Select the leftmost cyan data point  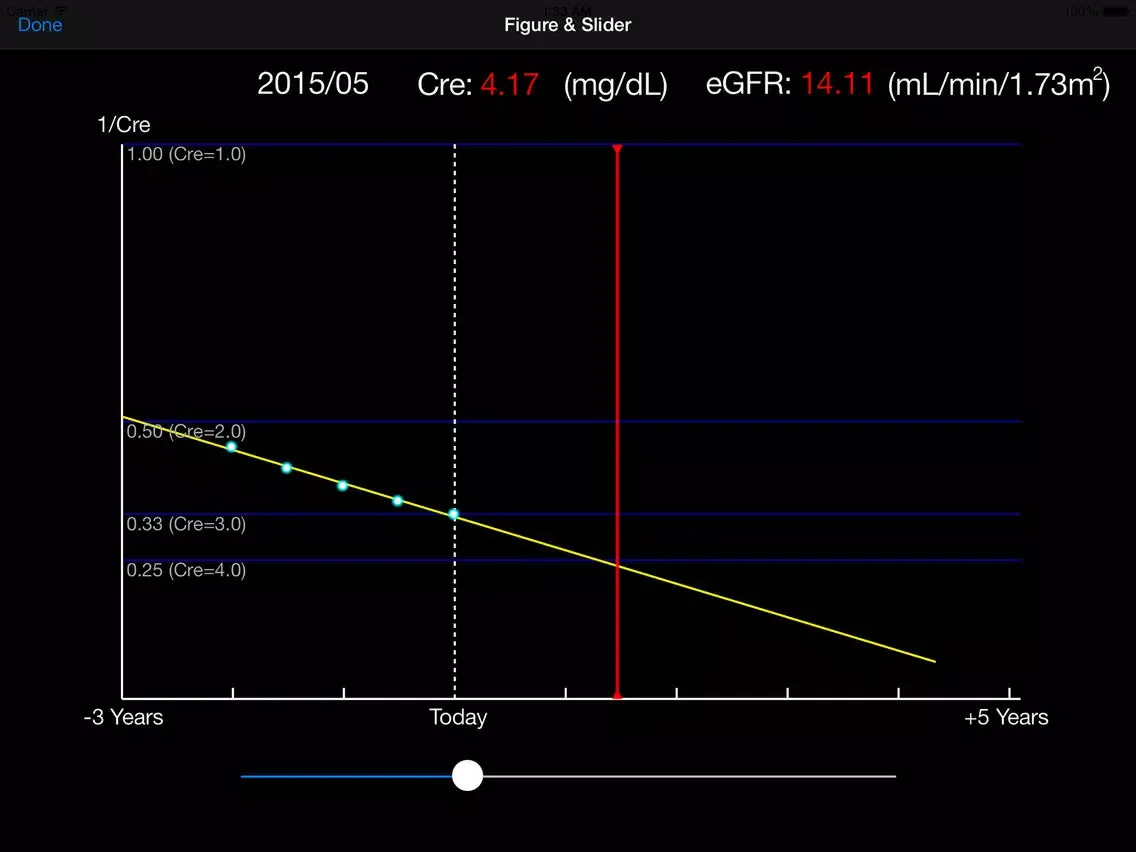pyautogui.click(x=231, y=447)
